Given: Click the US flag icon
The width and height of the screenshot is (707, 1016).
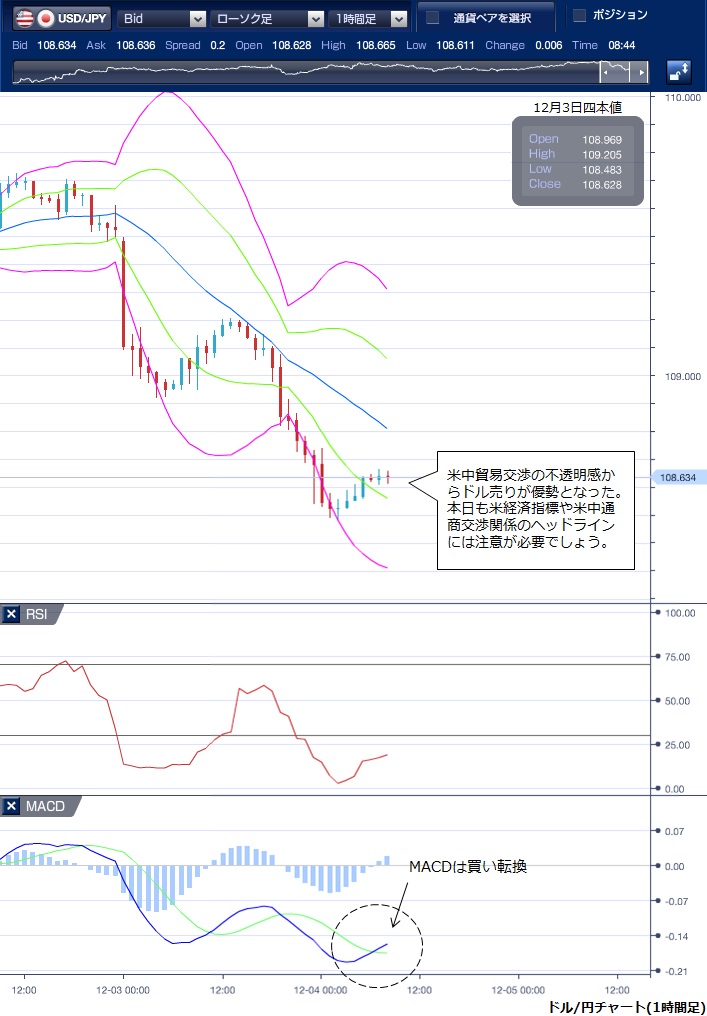Looking at the screenshot, I should point(22,18).
